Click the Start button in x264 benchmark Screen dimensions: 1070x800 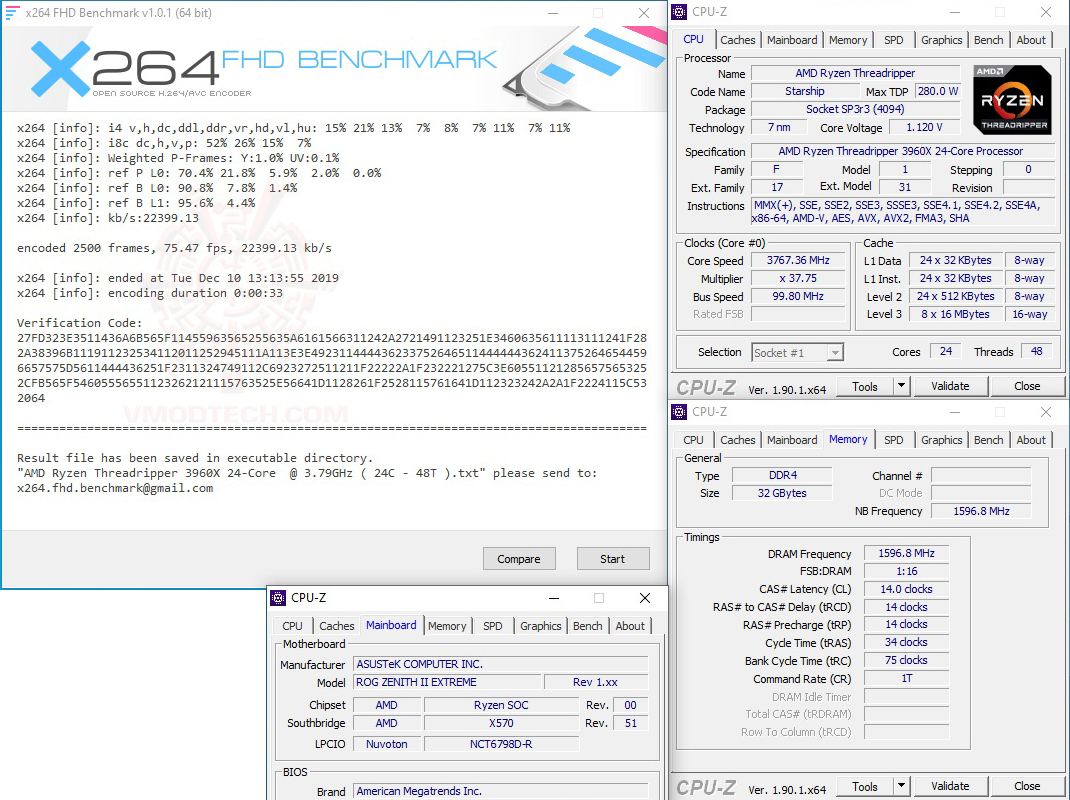click(612, 559)
